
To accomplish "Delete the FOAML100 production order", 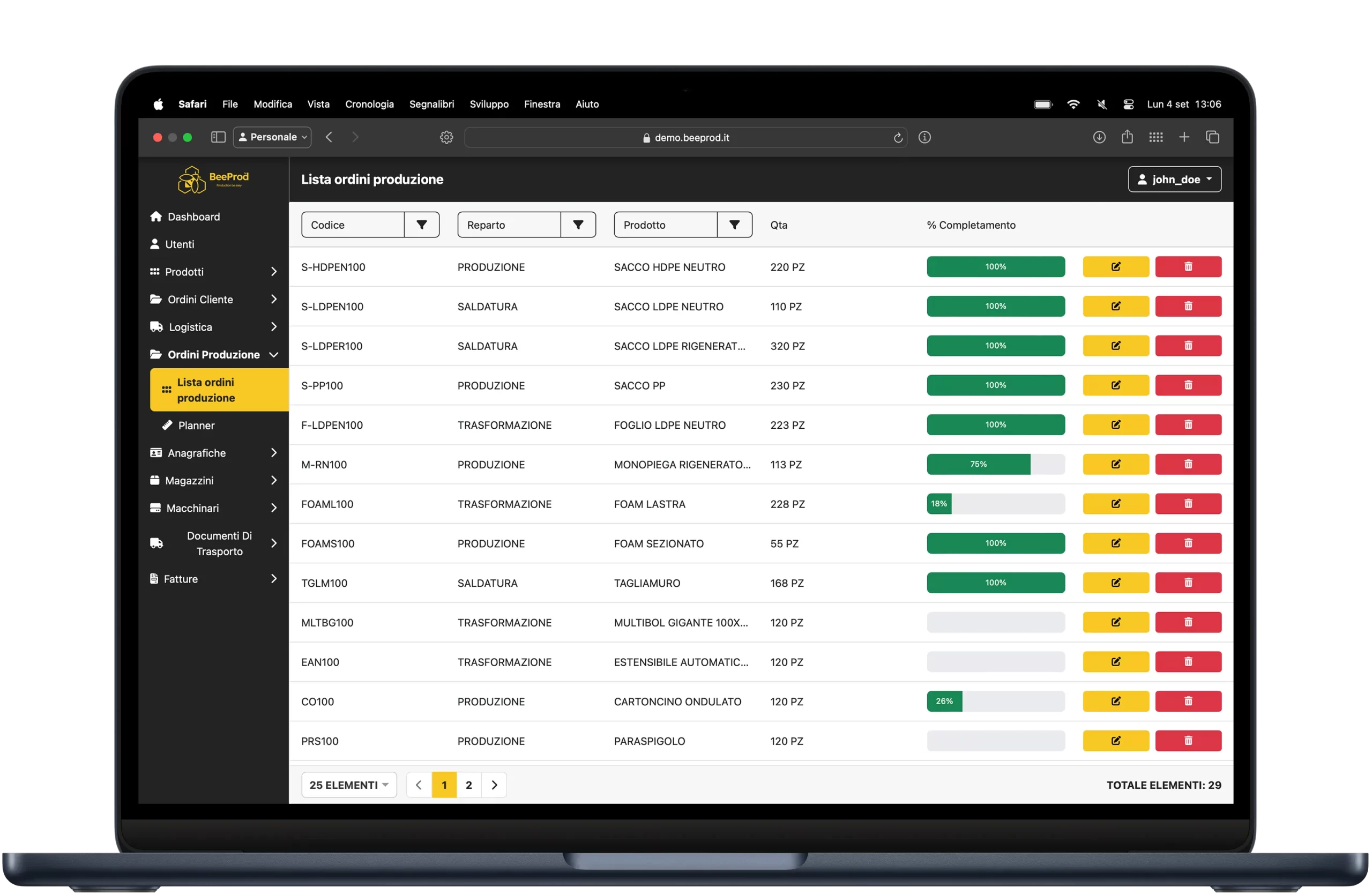I will coord(1188,504).
